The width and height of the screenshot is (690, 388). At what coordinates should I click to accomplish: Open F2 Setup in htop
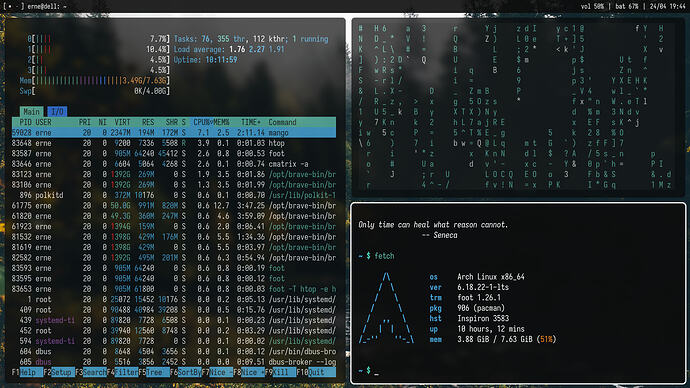tap(59, 372)
